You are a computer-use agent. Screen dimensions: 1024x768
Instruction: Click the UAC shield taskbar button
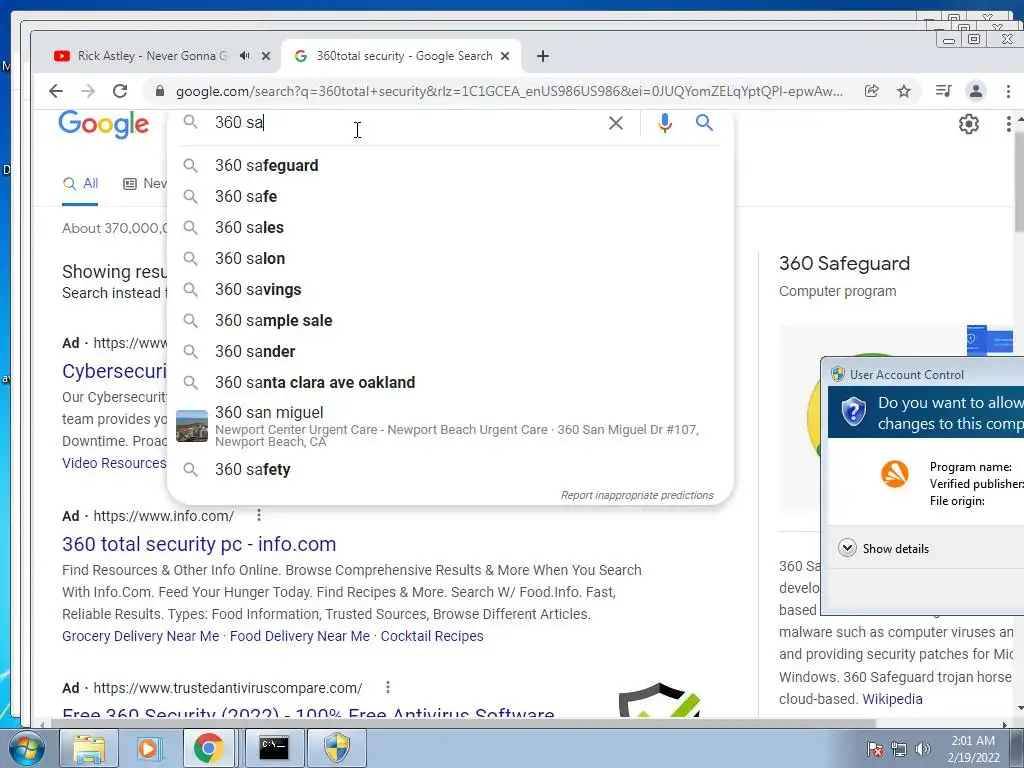[x=337, y=748]
